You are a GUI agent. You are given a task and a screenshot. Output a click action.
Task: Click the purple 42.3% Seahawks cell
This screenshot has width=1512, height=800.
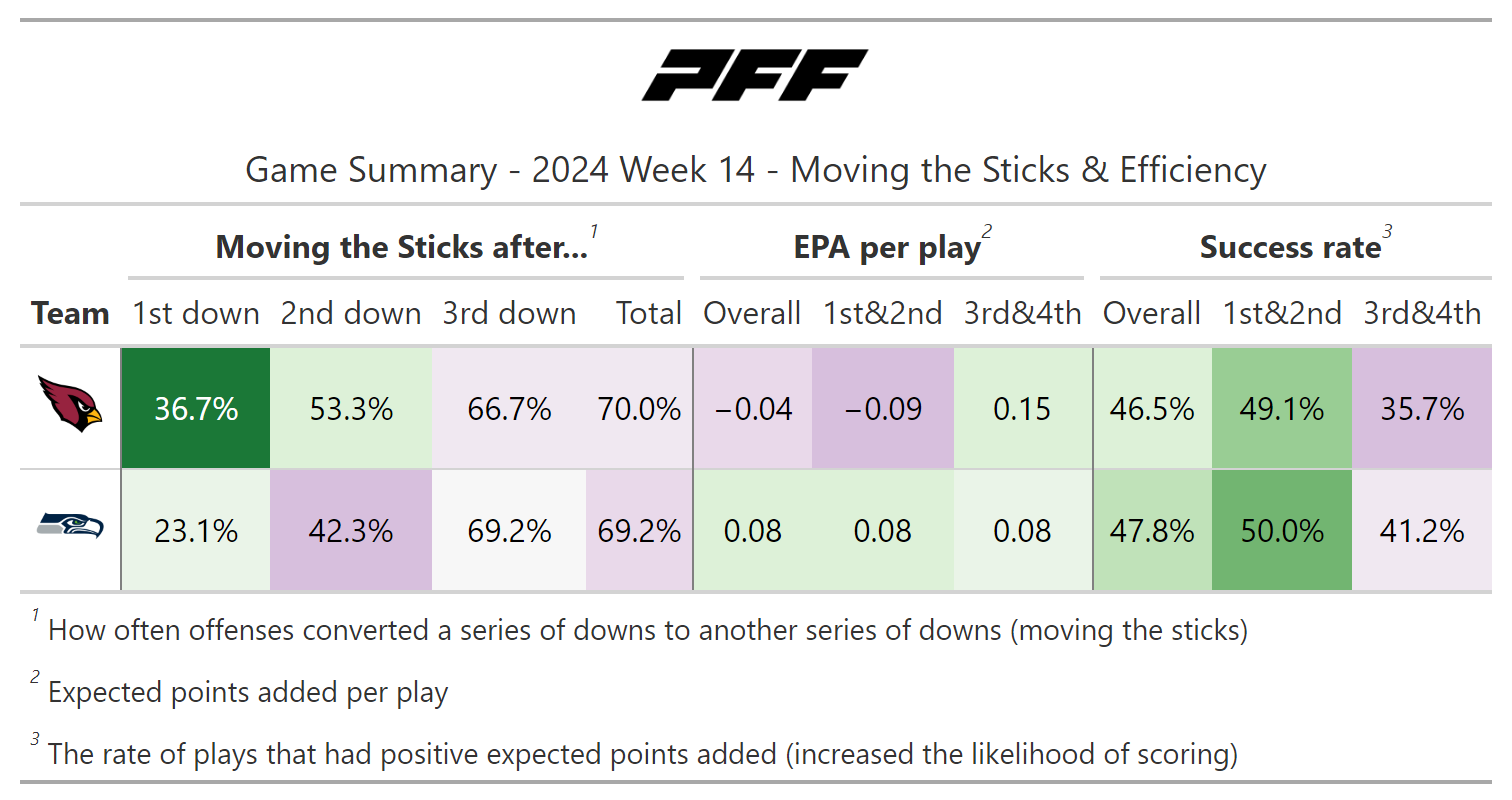pos(351,530)
